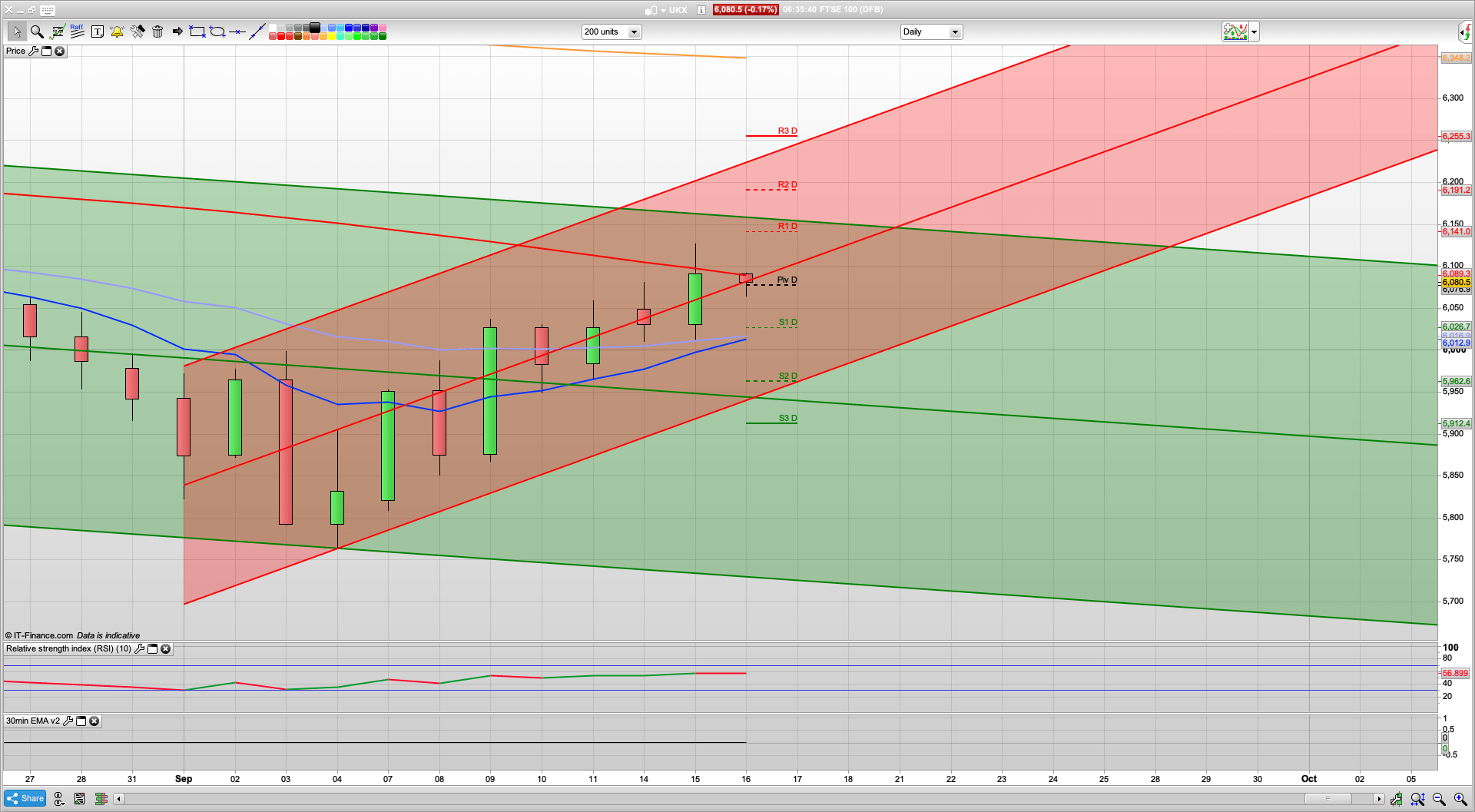Click the Share button
Viewport: 1475px width, 812px height.
pos(25,799)
